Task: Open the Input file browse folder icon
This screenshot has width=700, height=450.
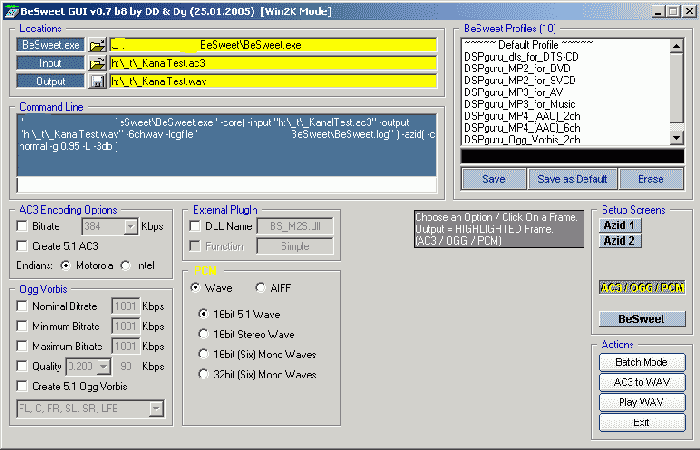Action: (97, 63)
